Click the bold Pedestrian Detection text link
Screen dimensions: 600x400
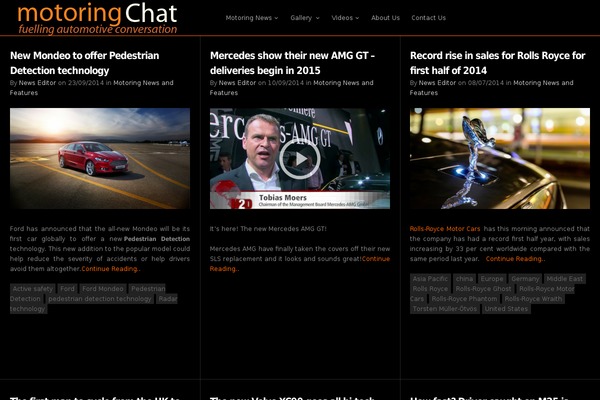pyautogui.click(x=157, y=239)
